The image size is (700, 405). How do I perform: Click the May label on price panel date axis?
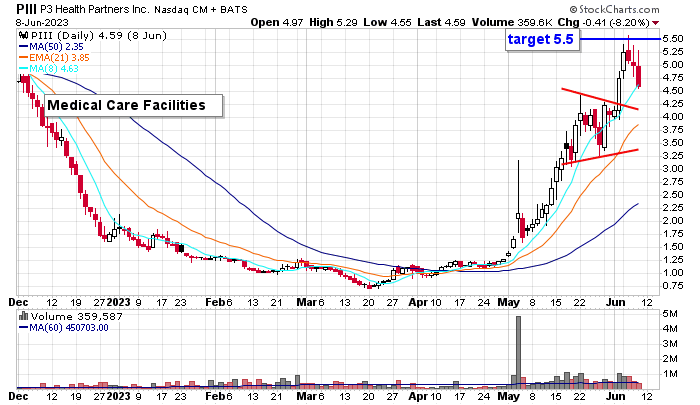tap(508, 302)
